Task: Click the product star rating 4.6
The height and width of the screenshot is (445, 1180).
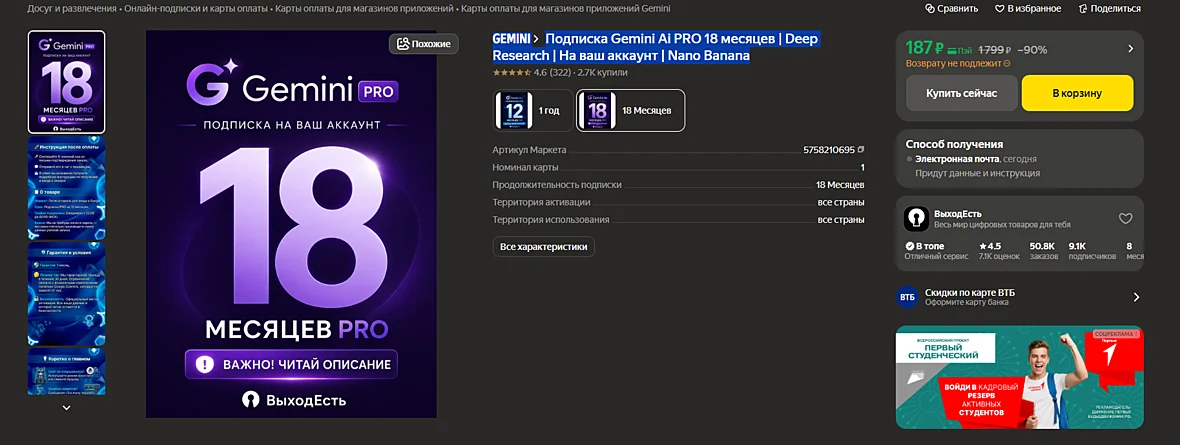Action: pyautogui.click(x=519, y=73)
